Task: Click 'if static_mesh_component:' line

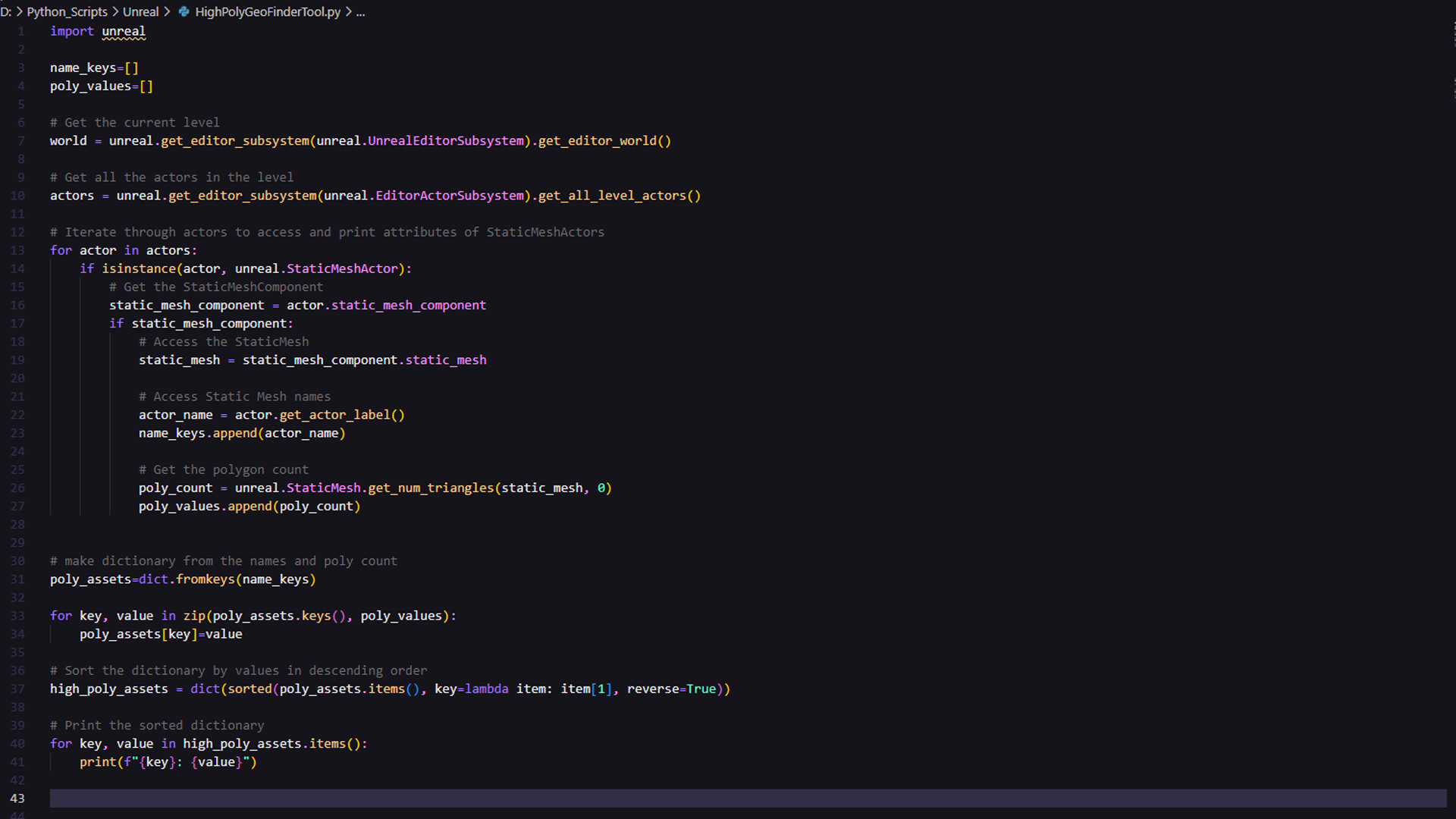Action: (201, 323)
